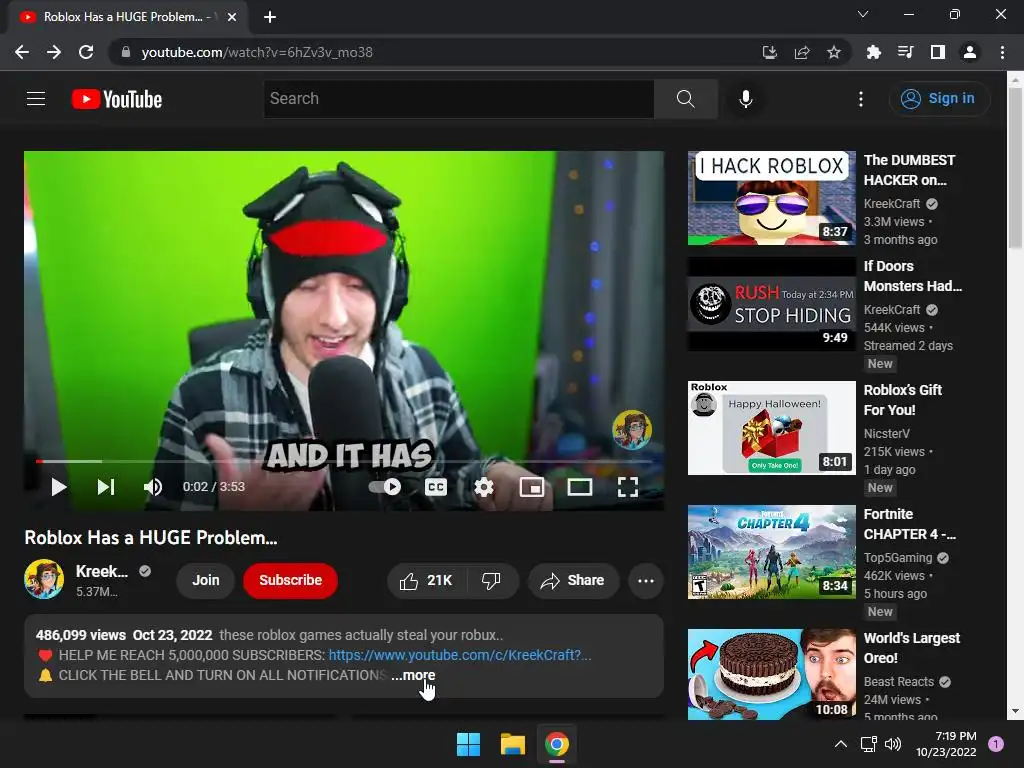Screen dimensions: 1024x768
Task: Open Windows Start menu
Action: click(468, 744)
